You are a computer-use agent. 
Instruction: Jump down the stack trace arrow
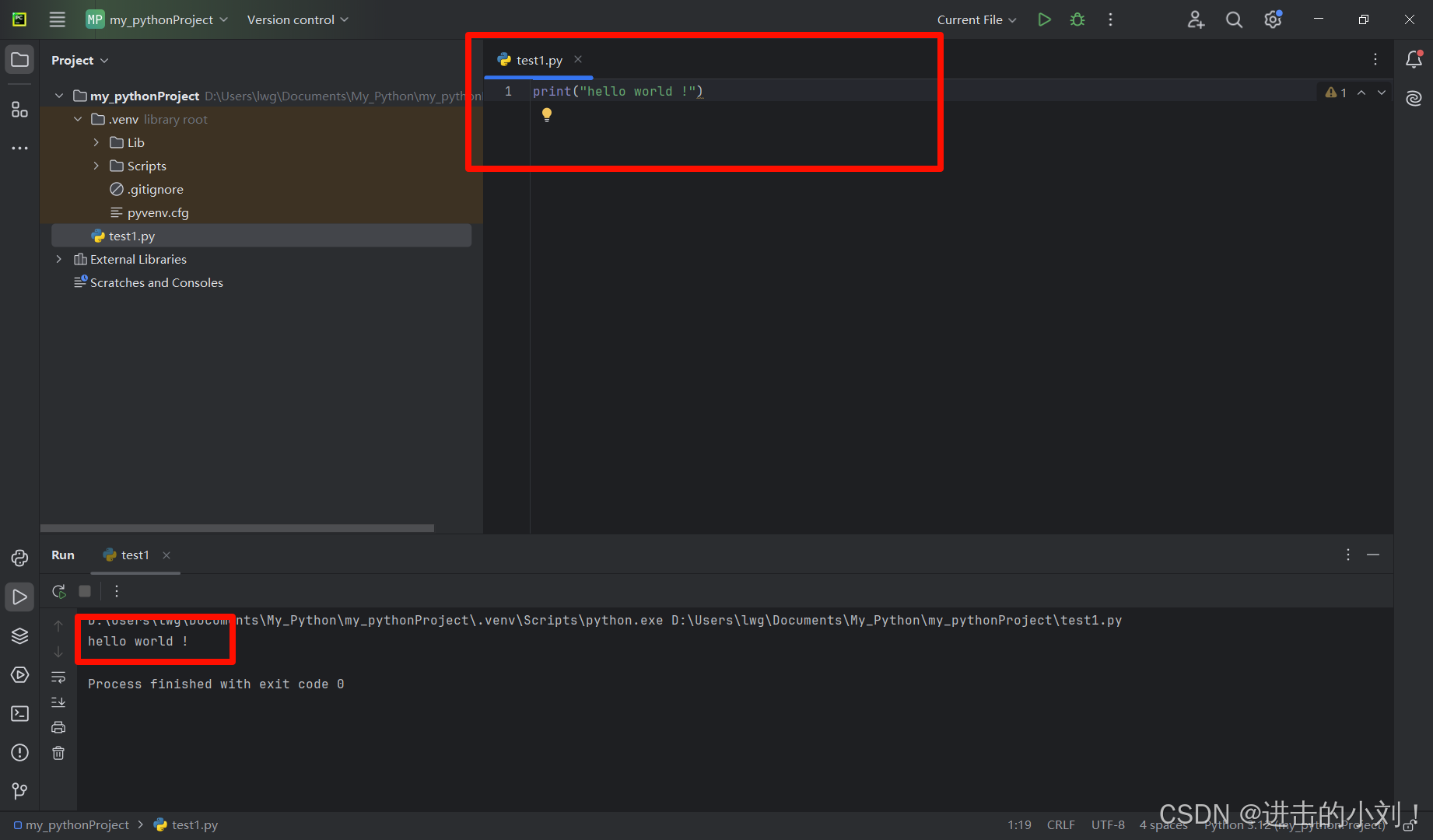click(x=58, y=652)
